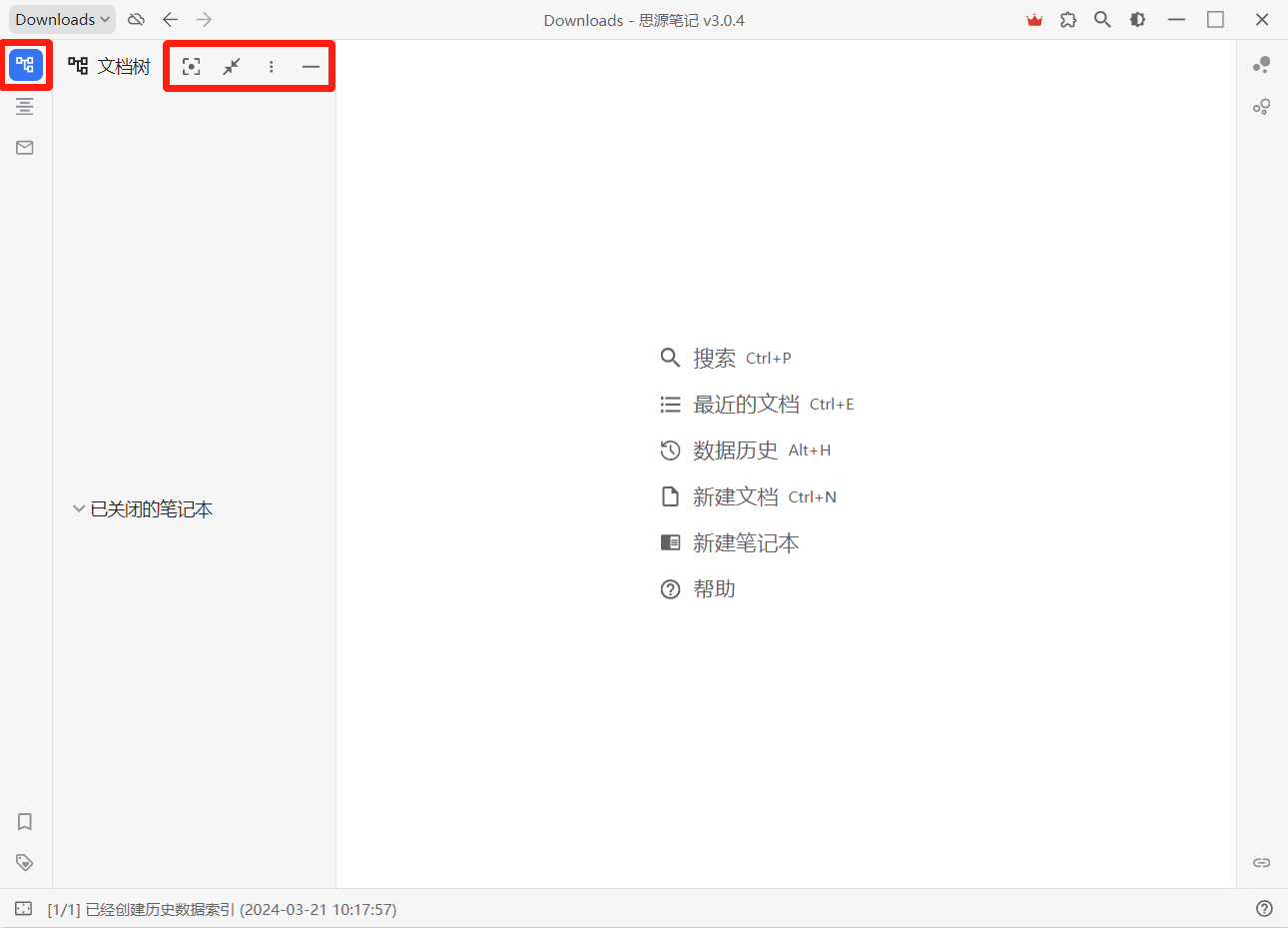The image size is (1288, 928).
Task: Go back with the left arrow
Action: tap(171, 19)
